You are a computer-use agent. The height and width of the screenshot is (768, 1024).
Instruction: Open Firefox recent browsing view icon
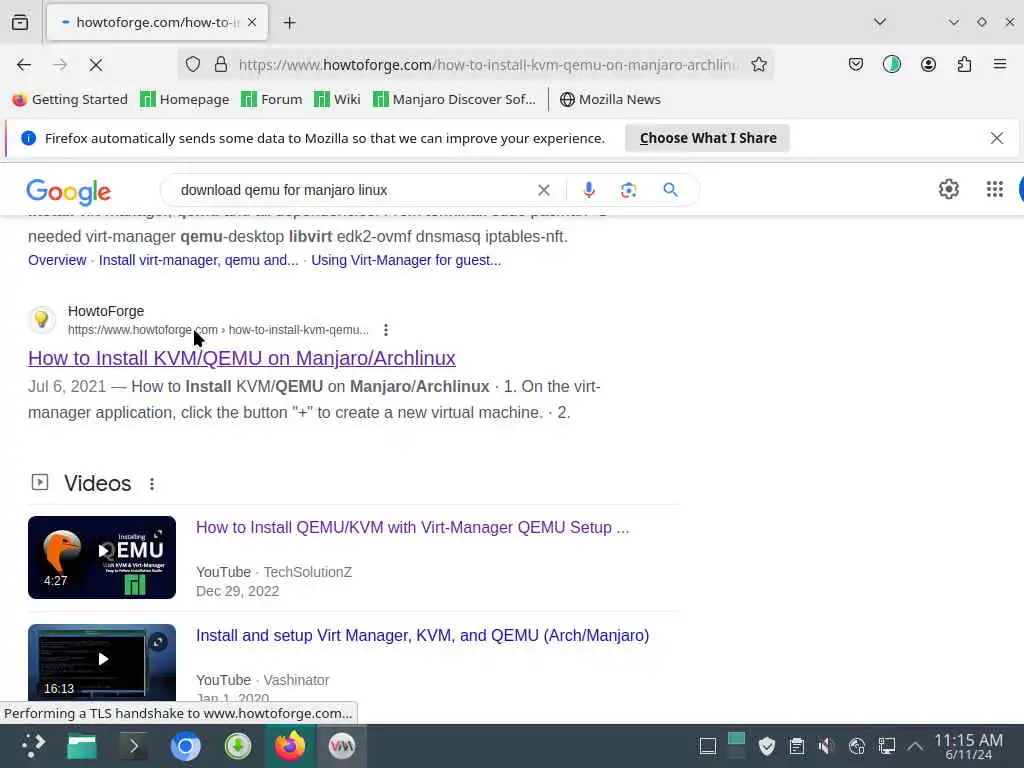point(20,22)
